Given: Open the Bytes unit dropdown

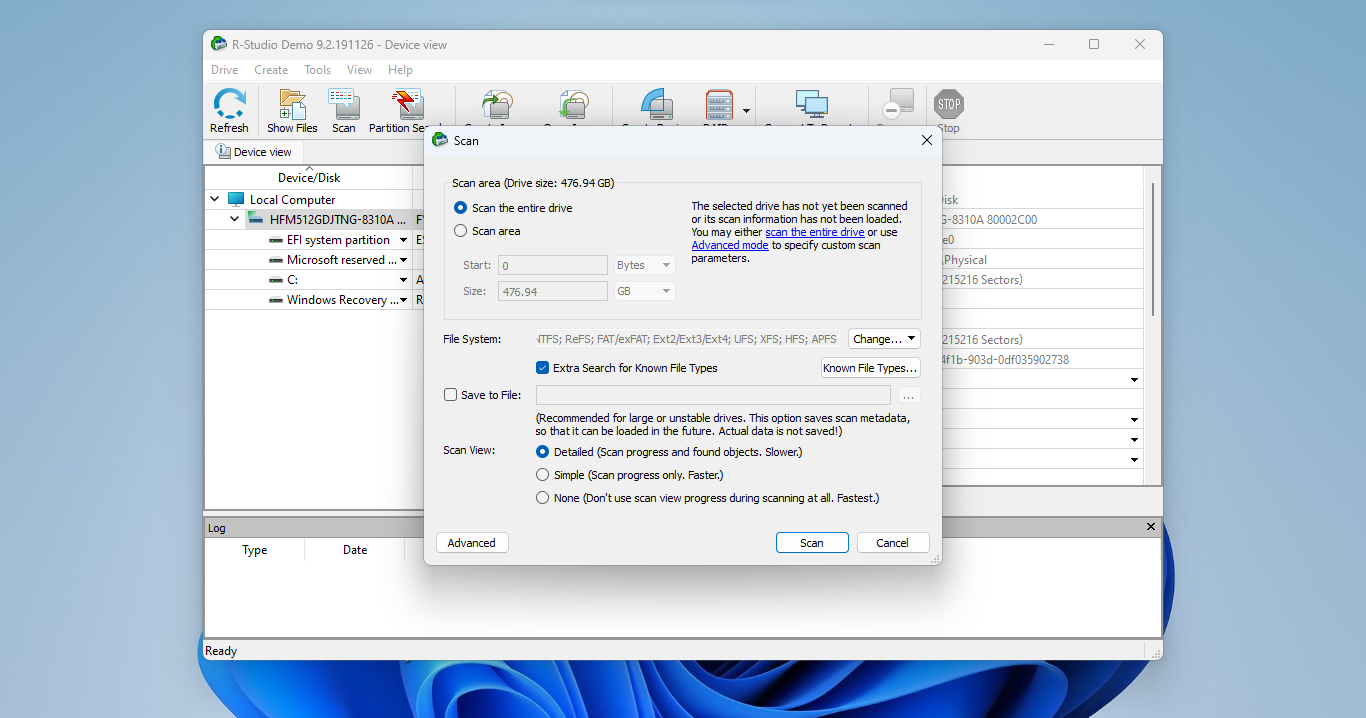Looking at the screenshot, I should (x=645, y=265).
